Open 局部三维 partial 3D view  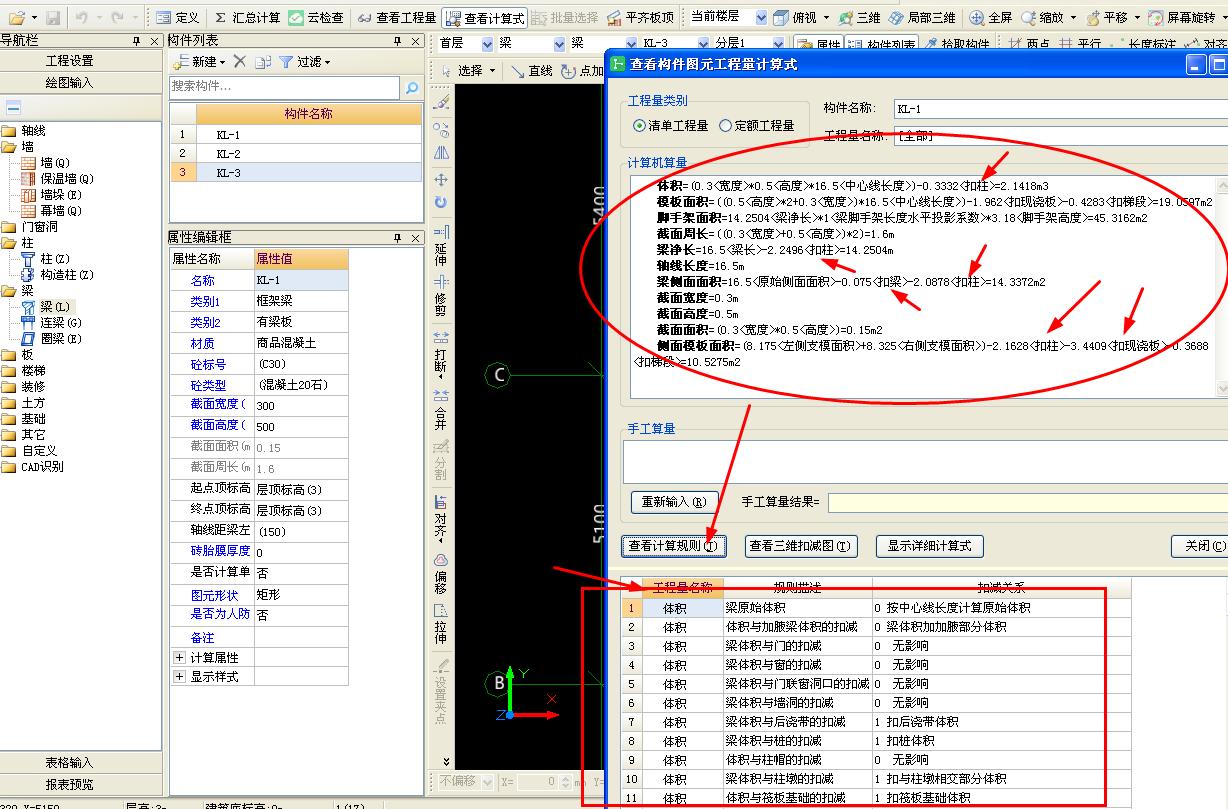pos(921,17)
